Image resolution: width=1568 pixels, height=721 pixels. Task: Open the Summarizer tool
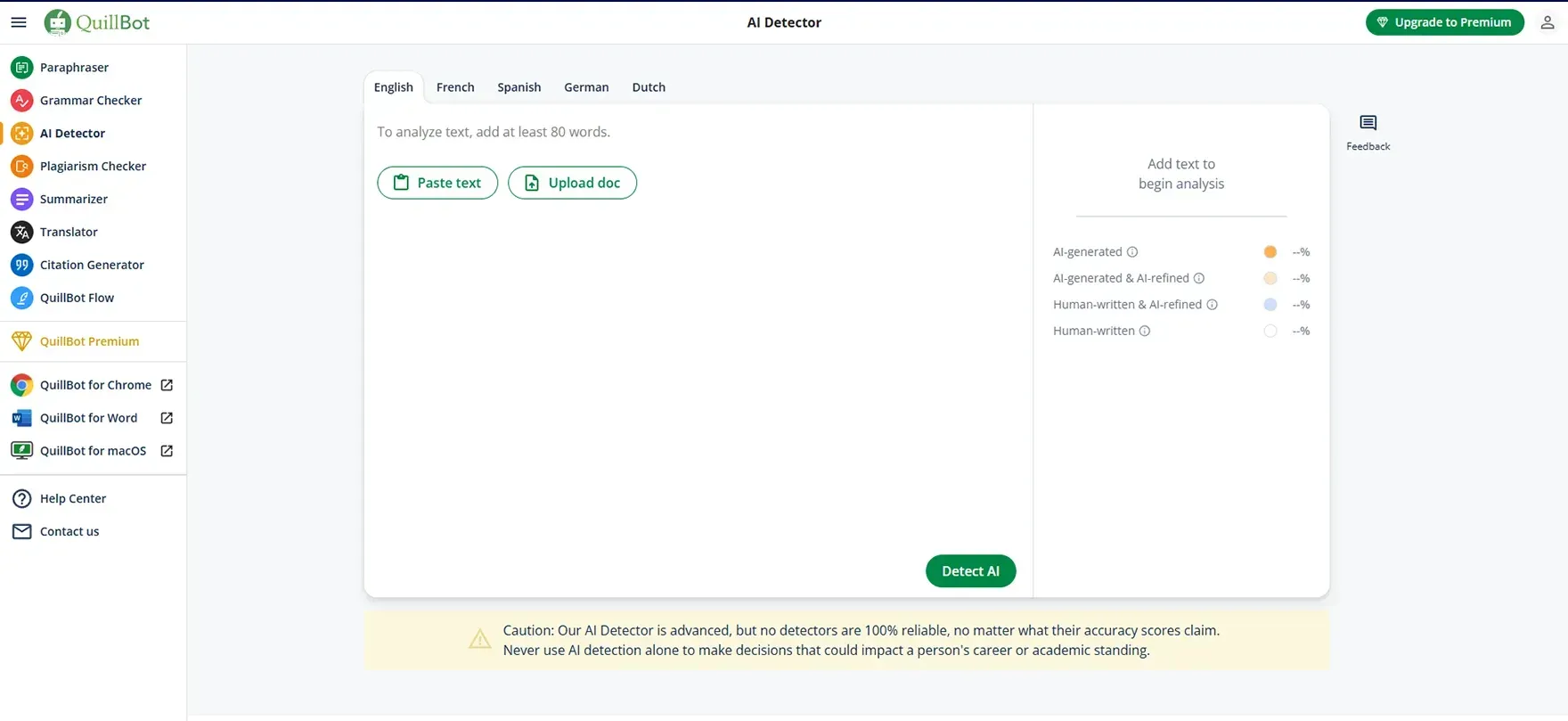[73, 200]
